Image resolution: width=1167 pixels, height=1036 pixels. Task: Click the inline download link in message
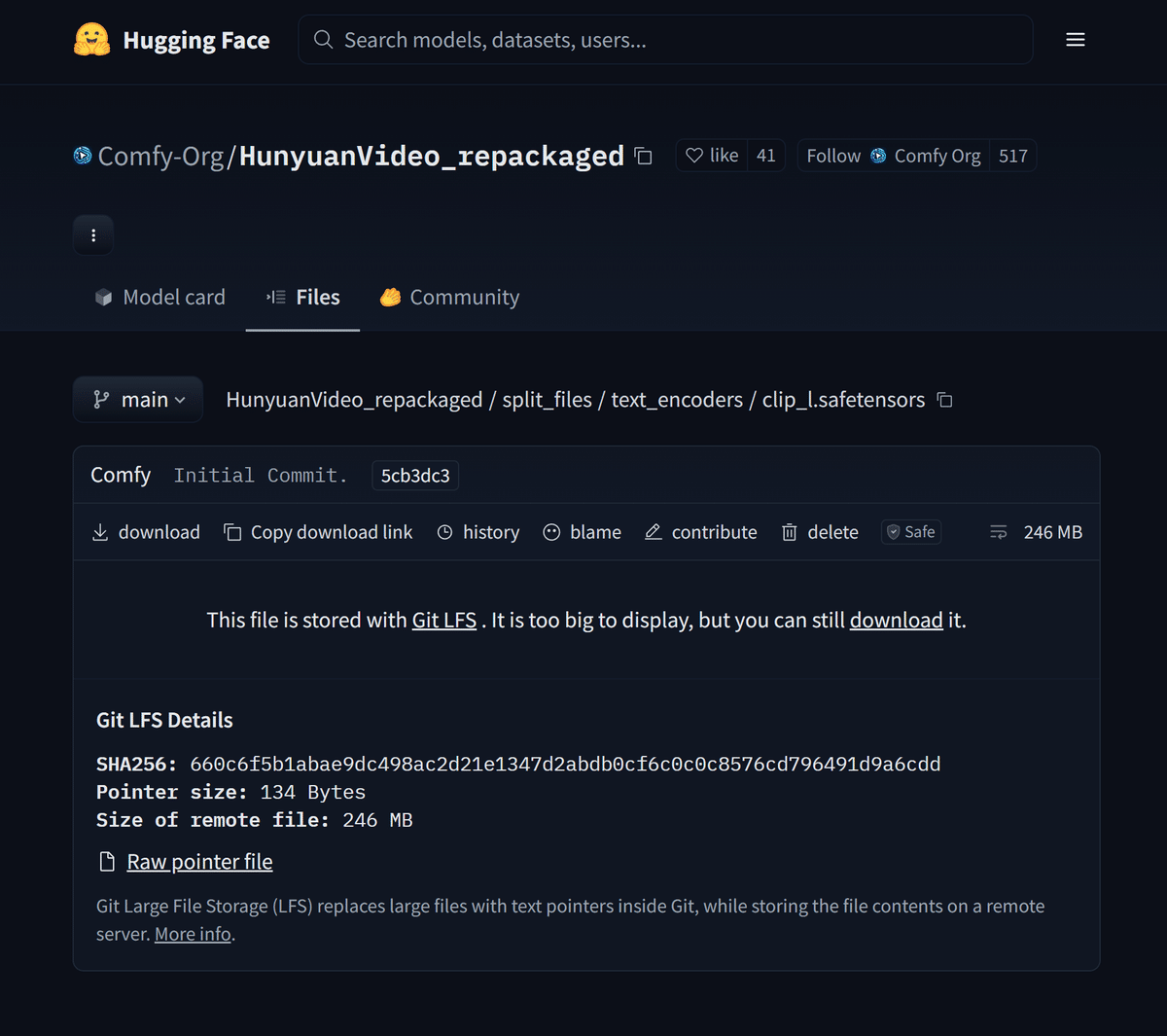tap(897, 621)
